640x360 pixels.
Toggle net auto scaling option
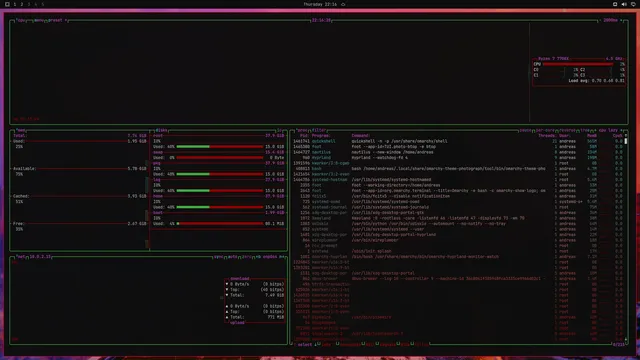tap(232, 257)
